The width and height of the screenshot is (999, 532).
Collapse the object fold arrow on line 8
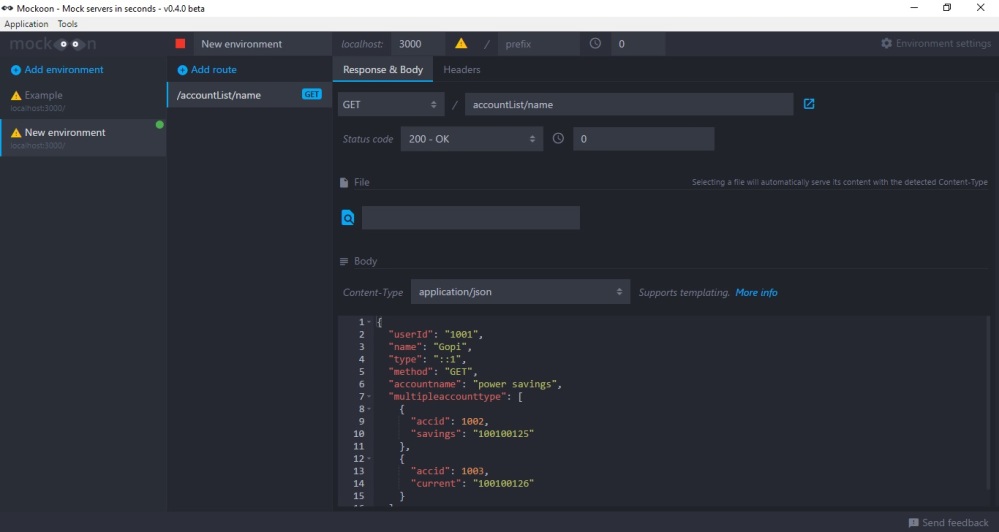click(369, 408)
